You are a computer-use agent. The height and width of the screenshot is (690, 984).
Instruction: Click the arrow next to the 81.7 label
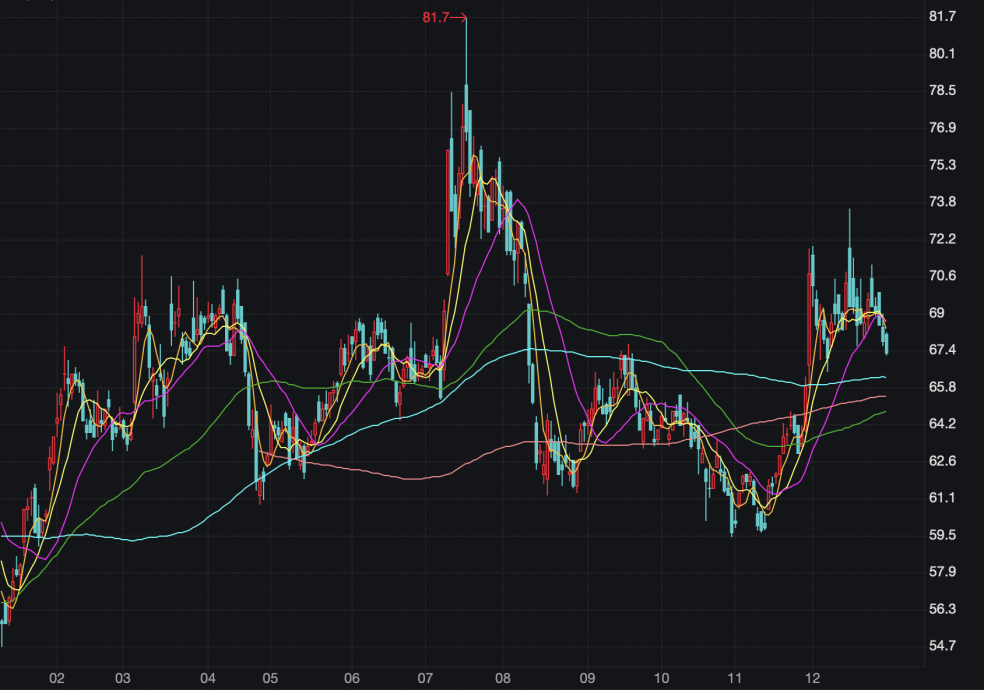tap(459, 16)
